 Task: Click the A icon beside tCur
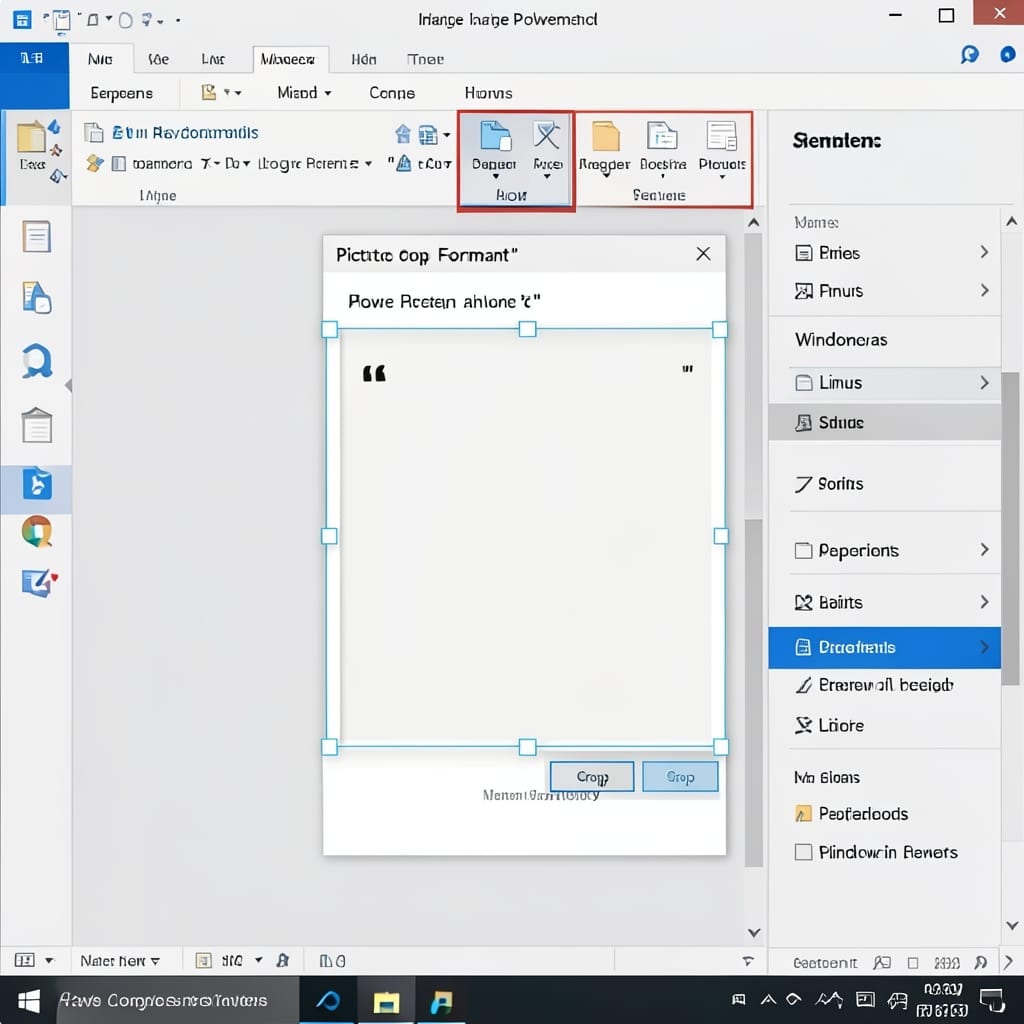tap(404, 163)
